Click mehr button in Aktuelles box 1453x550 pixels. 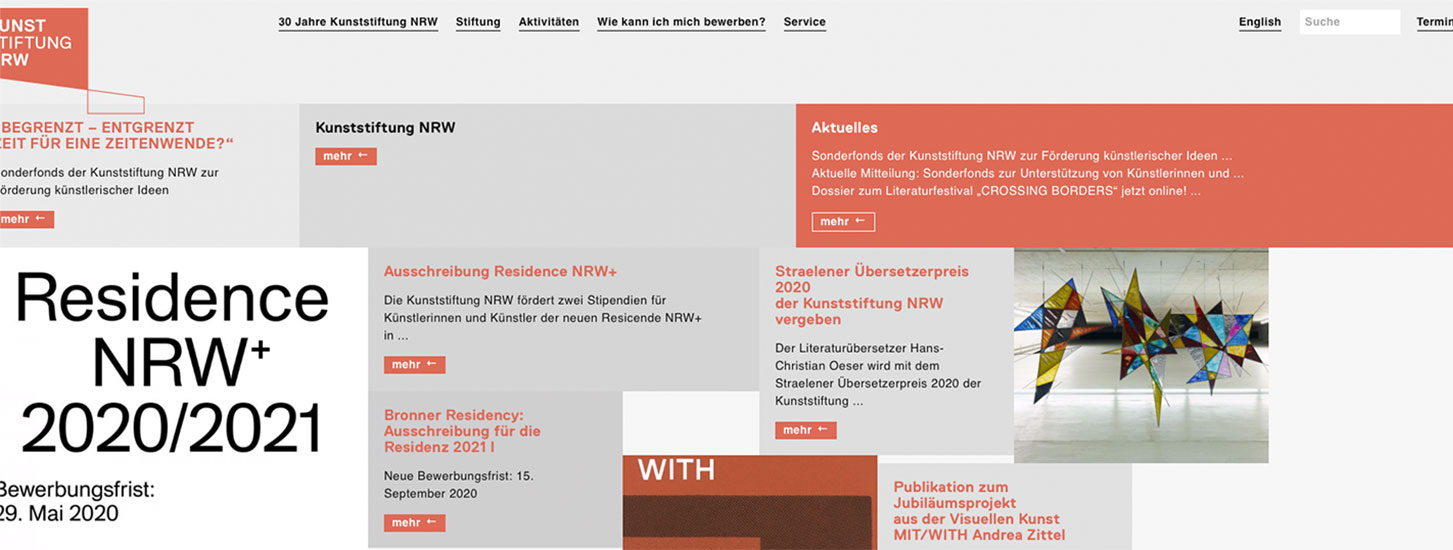click(x=843, y=222)
